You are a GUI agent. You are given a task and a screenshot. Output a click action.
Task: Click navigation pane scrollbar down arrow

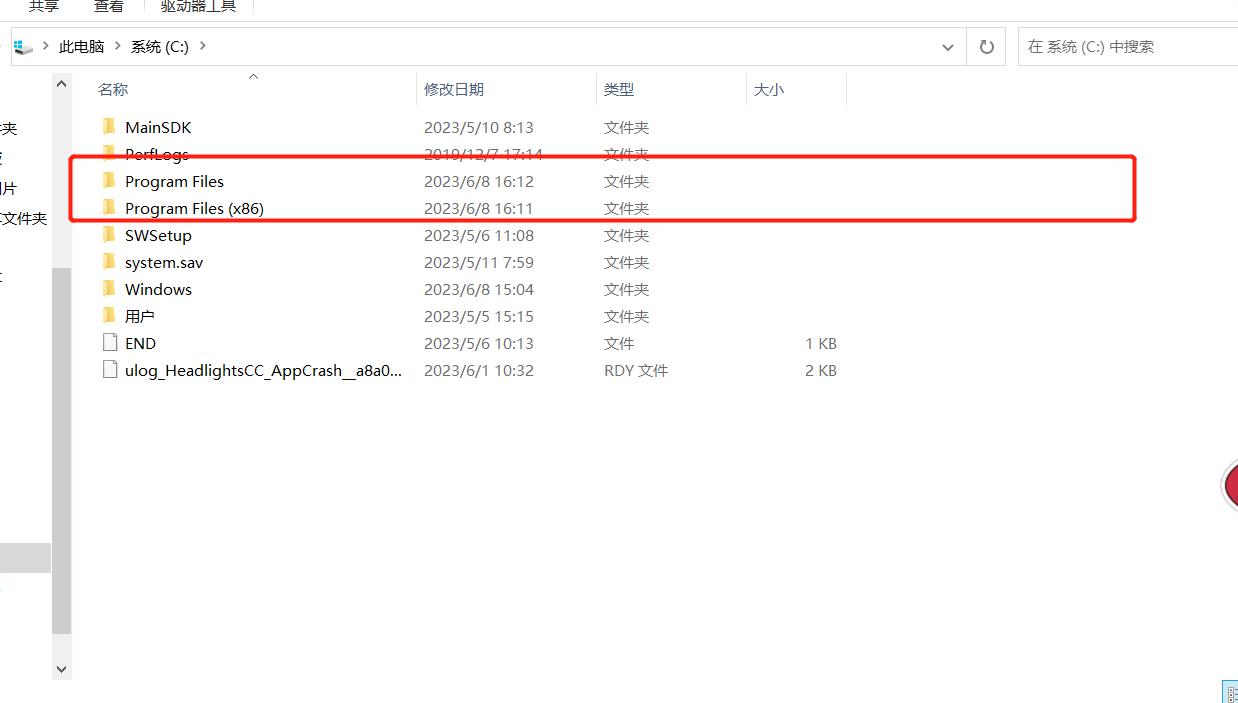61,669
